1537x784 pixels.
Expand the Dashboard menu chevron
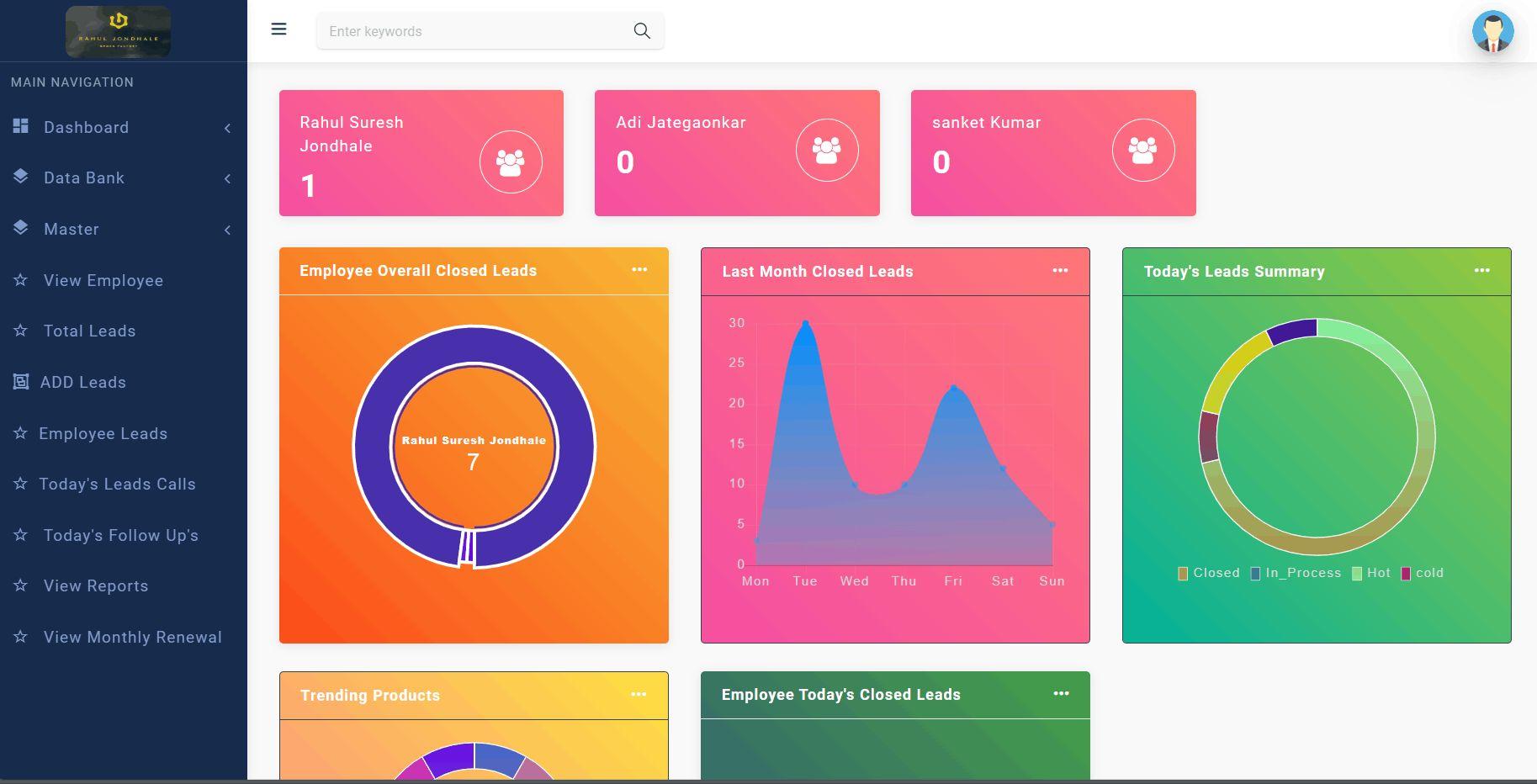227,128
